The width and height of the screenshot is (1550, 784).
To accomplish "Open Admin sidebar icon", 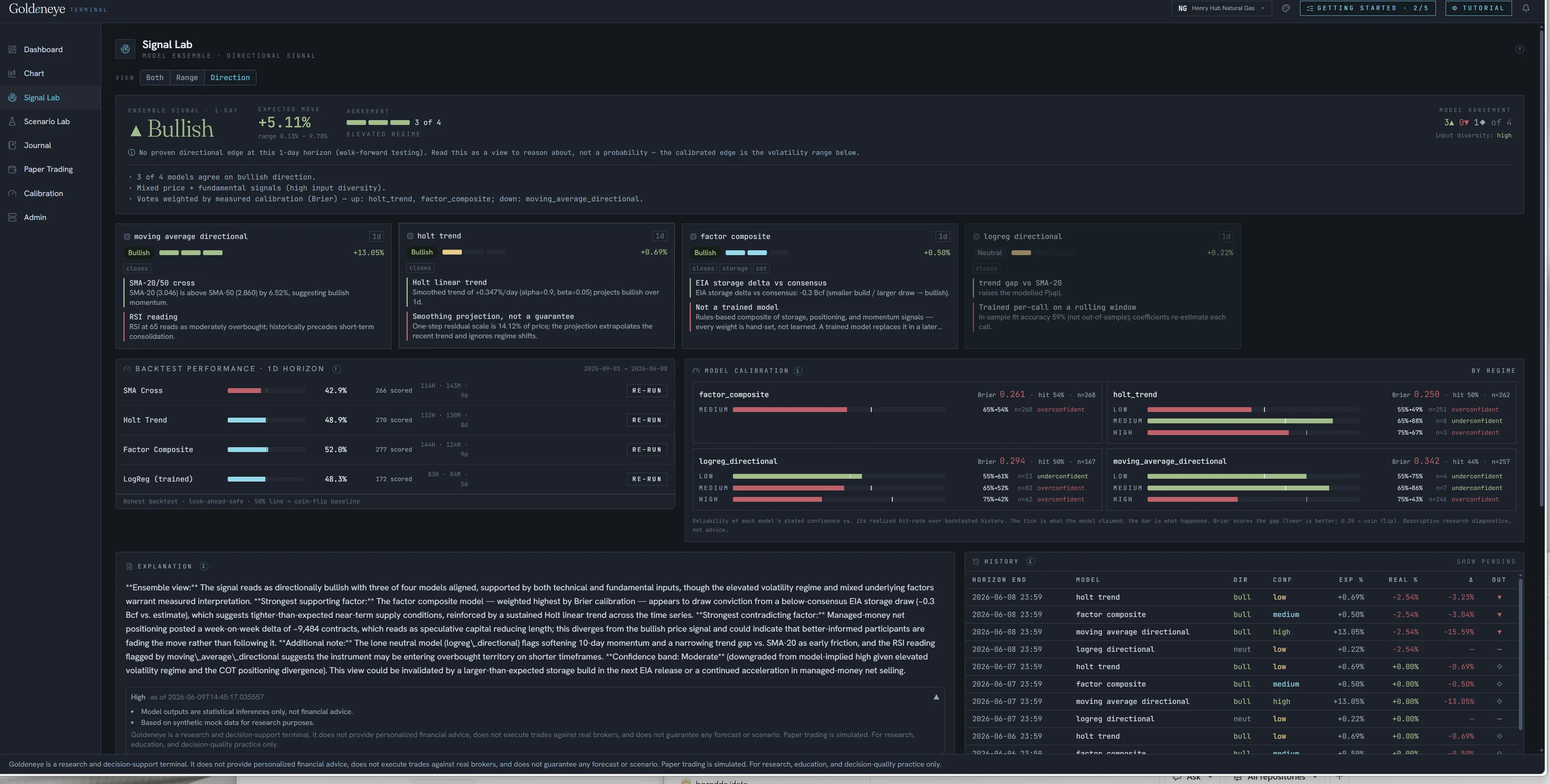I will pyautogui.click(x=12, y=217).
